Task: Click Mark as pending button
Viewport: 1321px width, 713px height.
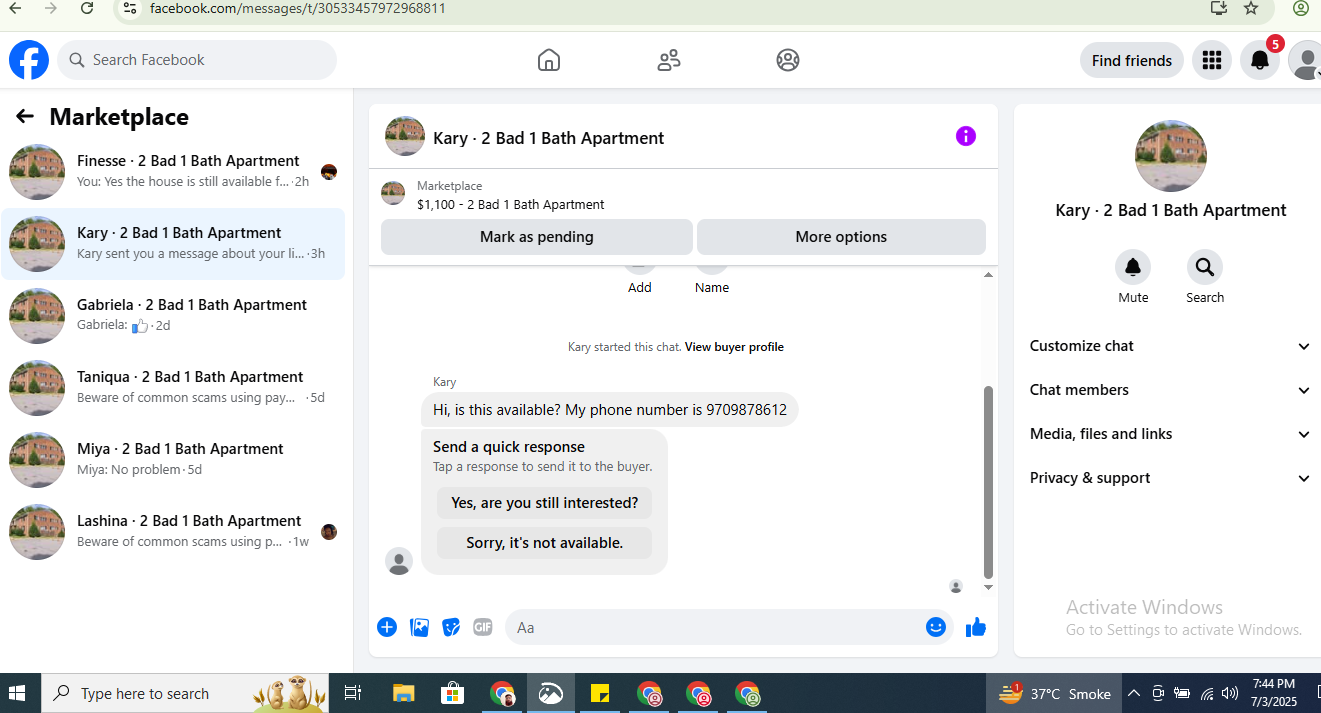Action: pyautogui.click(x=537, y=237)
